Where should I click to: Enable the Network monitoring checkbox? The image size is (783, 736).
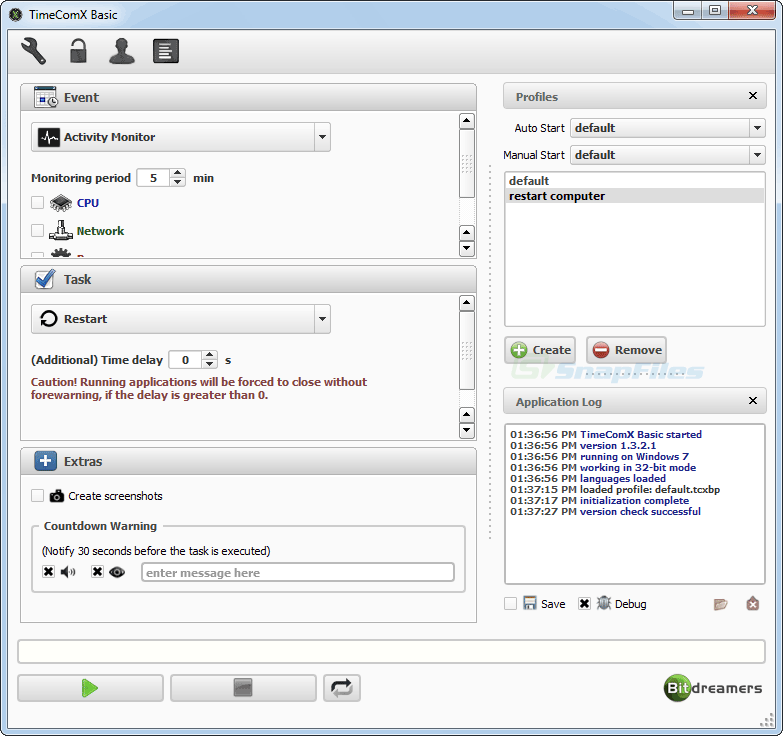[37, 230]
